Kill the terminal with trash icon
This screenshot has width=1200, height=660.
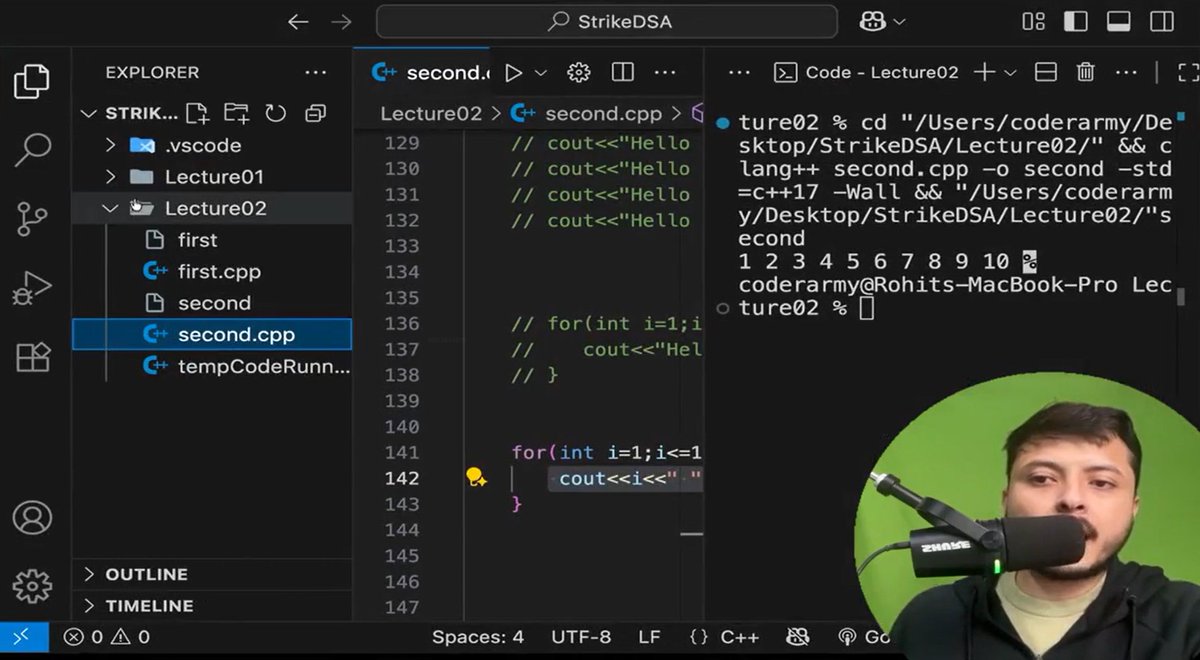pyautogui.click(x=1085, y=72)
